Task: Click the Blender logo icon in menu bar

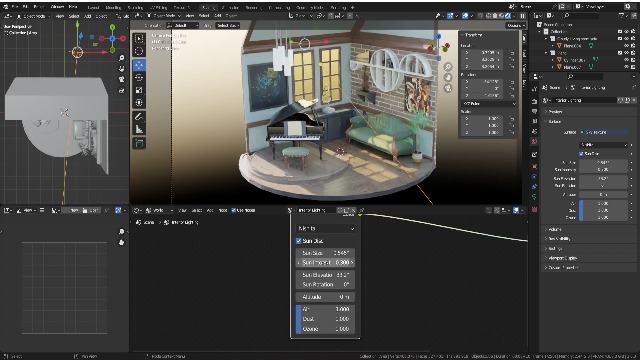Action: [x=6, y=7]
